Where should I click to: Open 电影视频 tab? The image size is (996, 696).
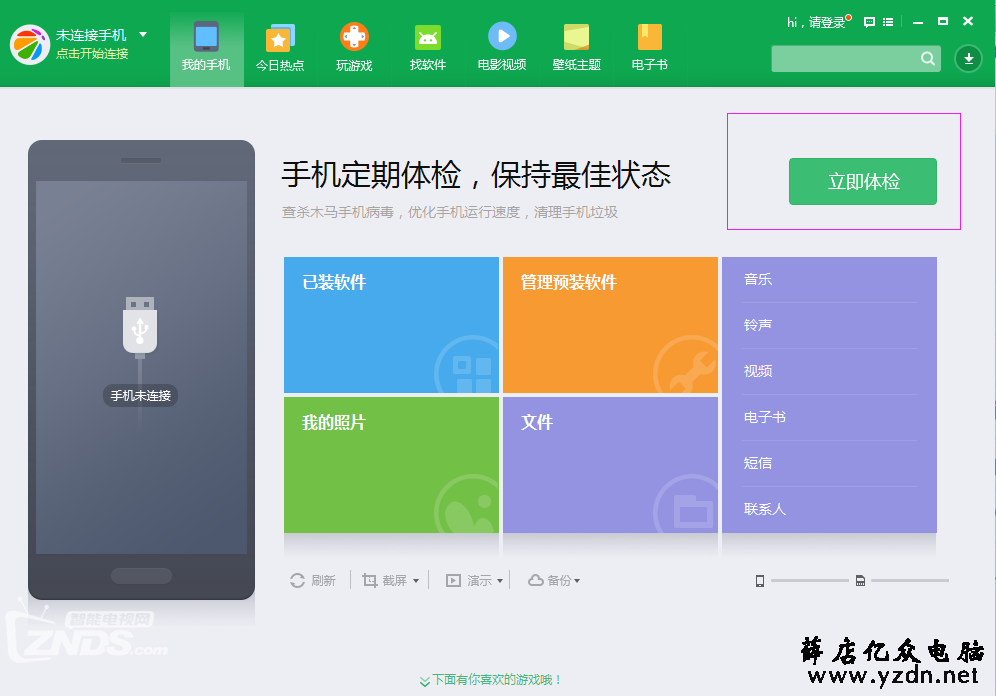pos(502,48)
